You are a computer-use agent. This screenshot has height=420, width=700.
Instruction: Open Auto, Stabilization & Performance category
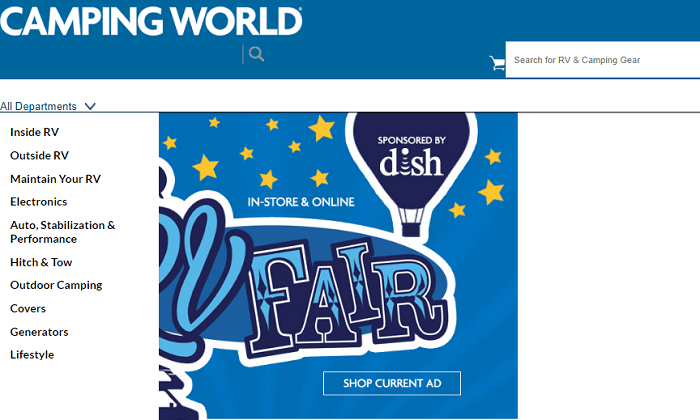[62, 232]
